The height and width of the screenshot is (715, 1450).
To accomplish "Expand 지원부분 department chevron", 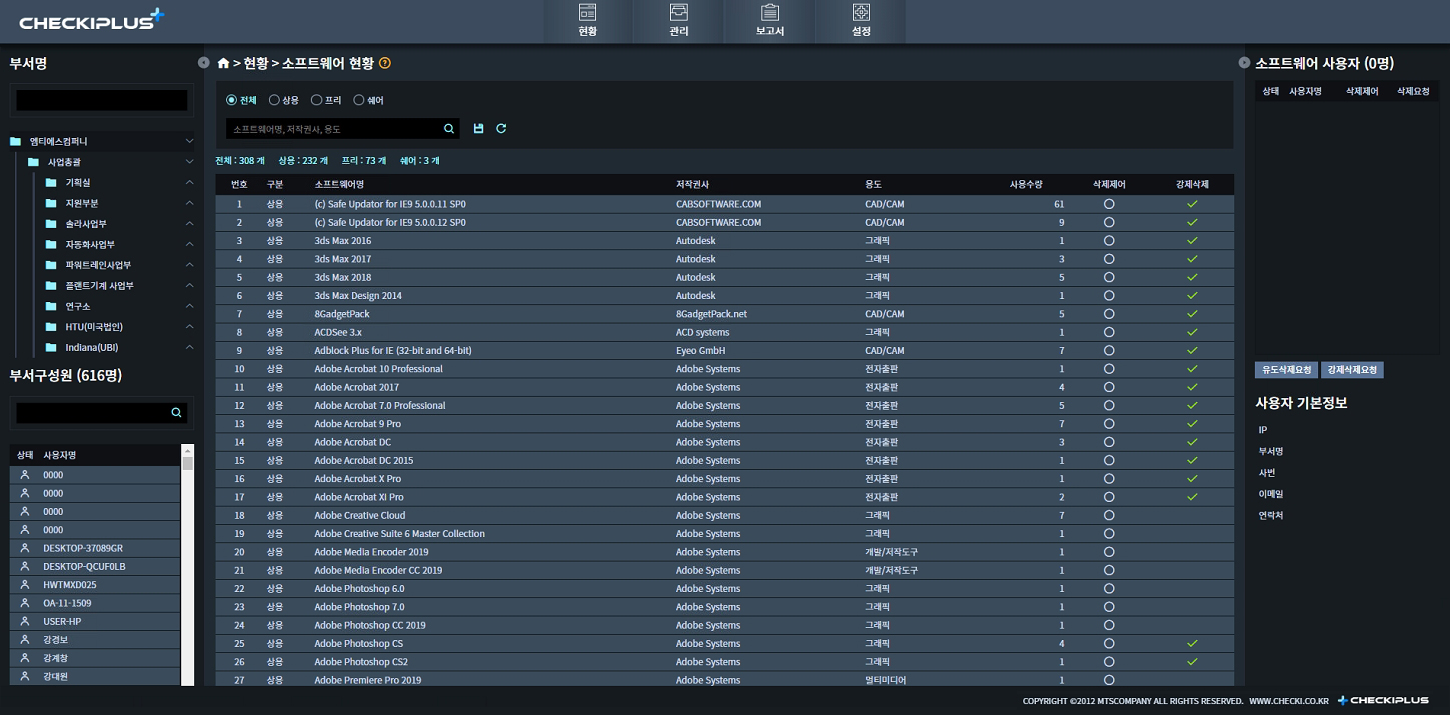I will click(x=189, y=203).
